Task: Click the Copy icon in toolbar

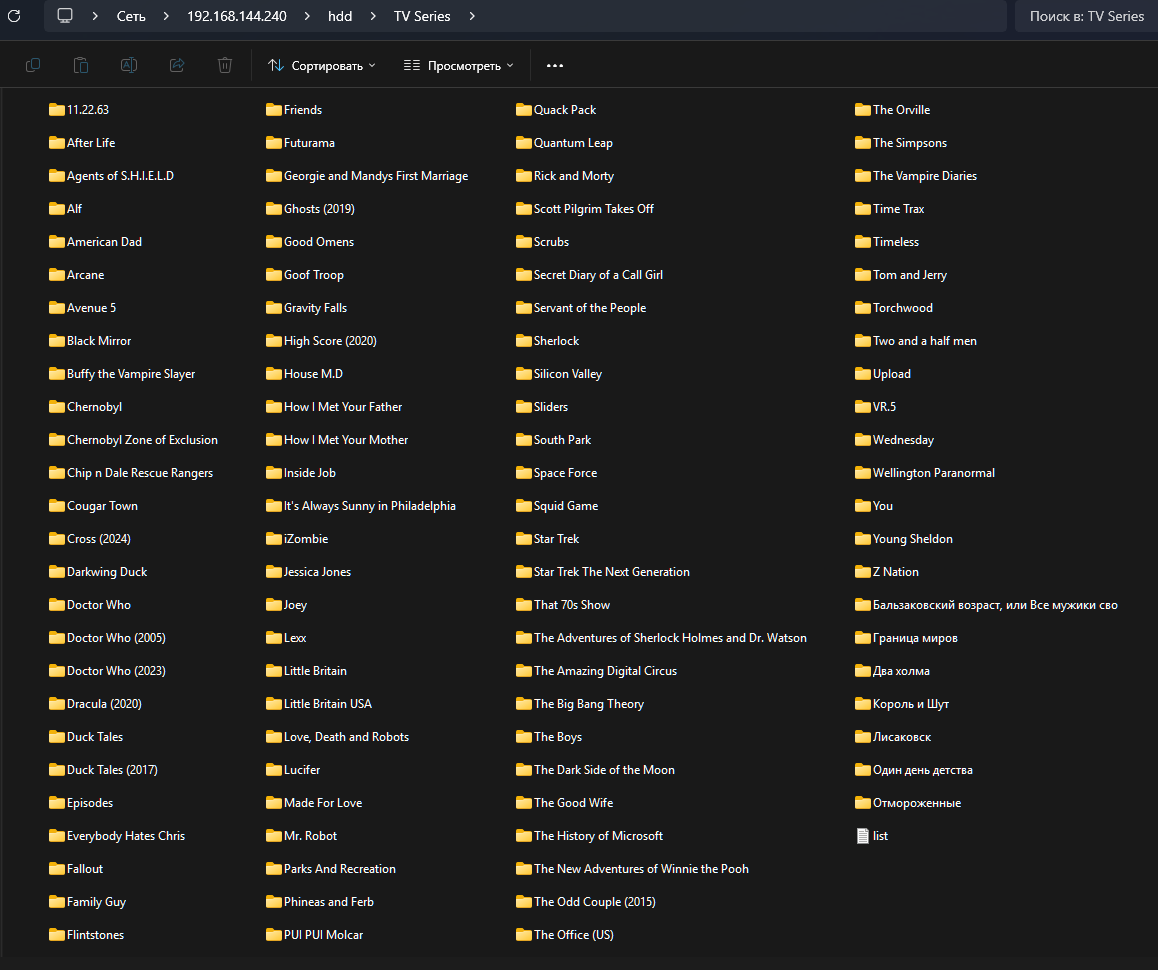Action: (33, 65)
